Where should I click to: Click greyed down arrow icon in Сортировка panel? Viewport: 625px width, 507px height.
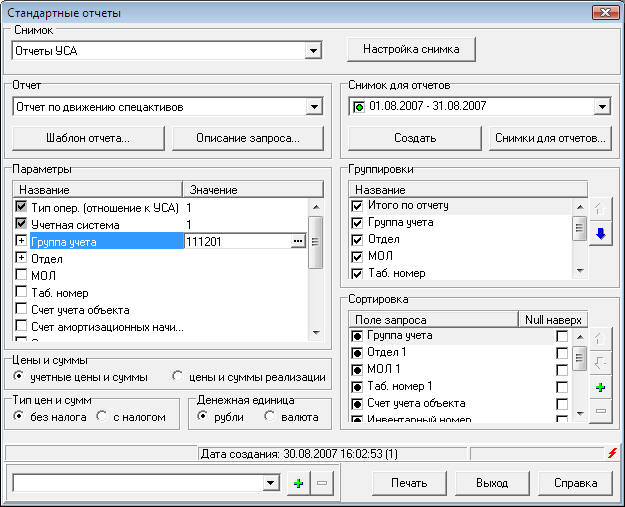pos(601,363)
